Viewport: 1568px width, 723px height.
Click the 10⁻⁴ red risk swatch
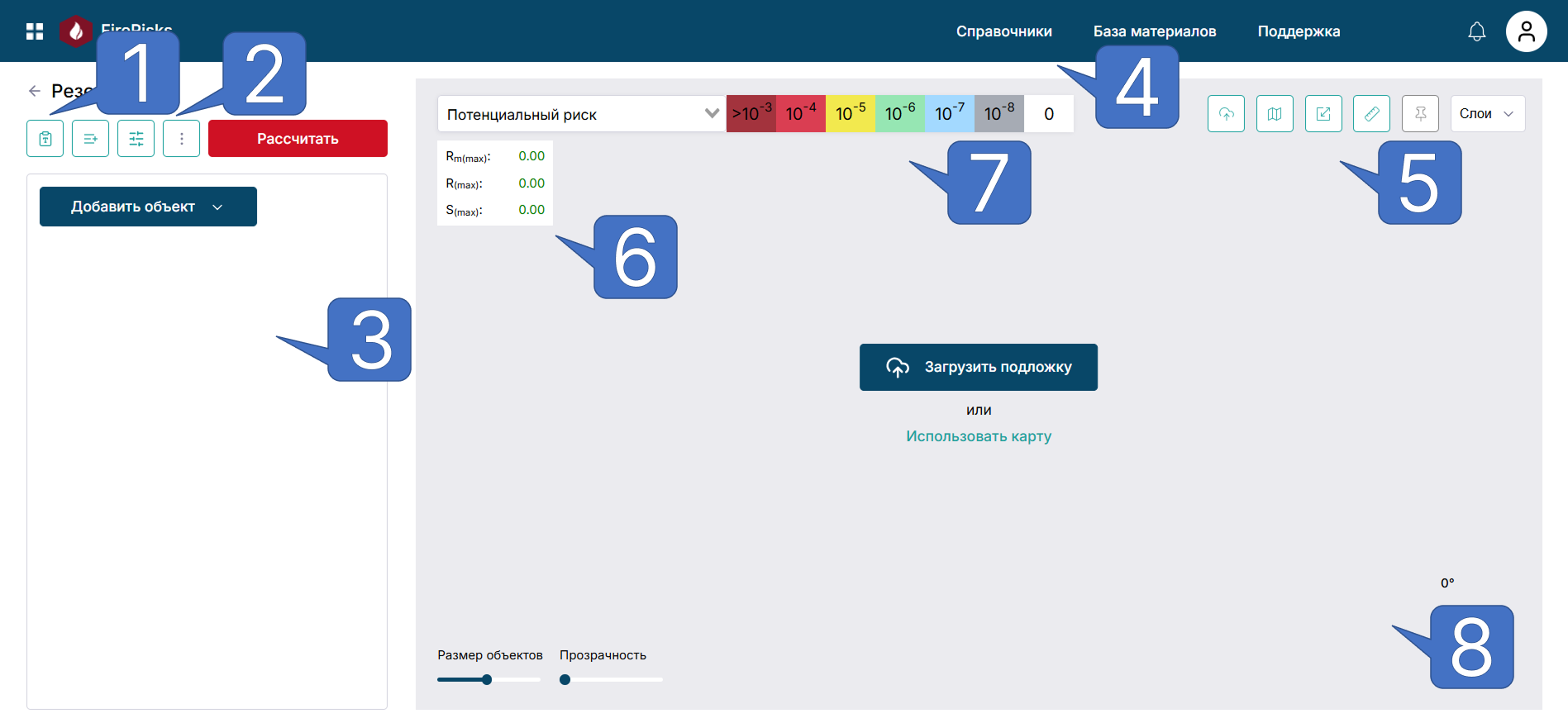tap(801, 114)
